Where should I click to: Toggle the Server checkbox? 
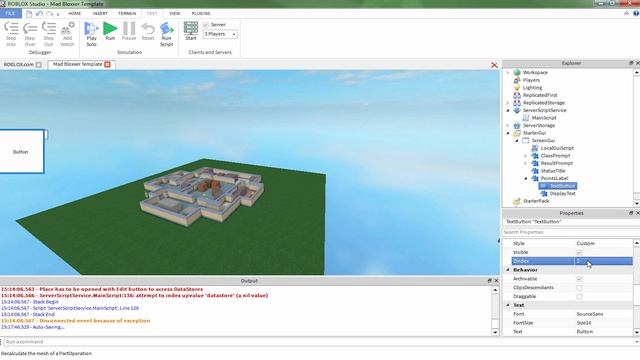206,25
